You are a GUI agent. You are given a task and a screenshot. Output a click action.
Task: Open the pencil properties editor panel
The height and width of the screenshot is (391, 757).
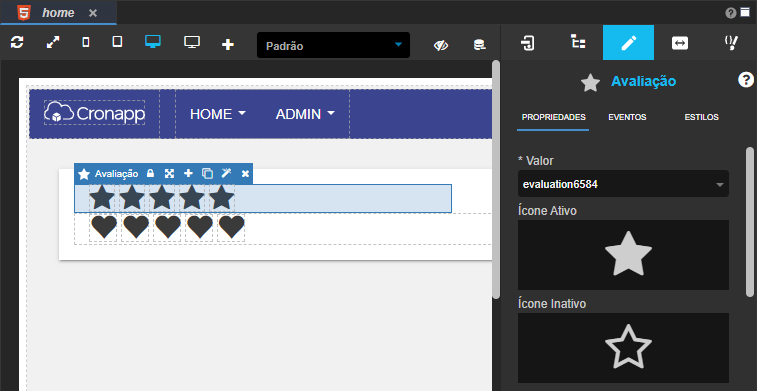(x=629, y=42)
